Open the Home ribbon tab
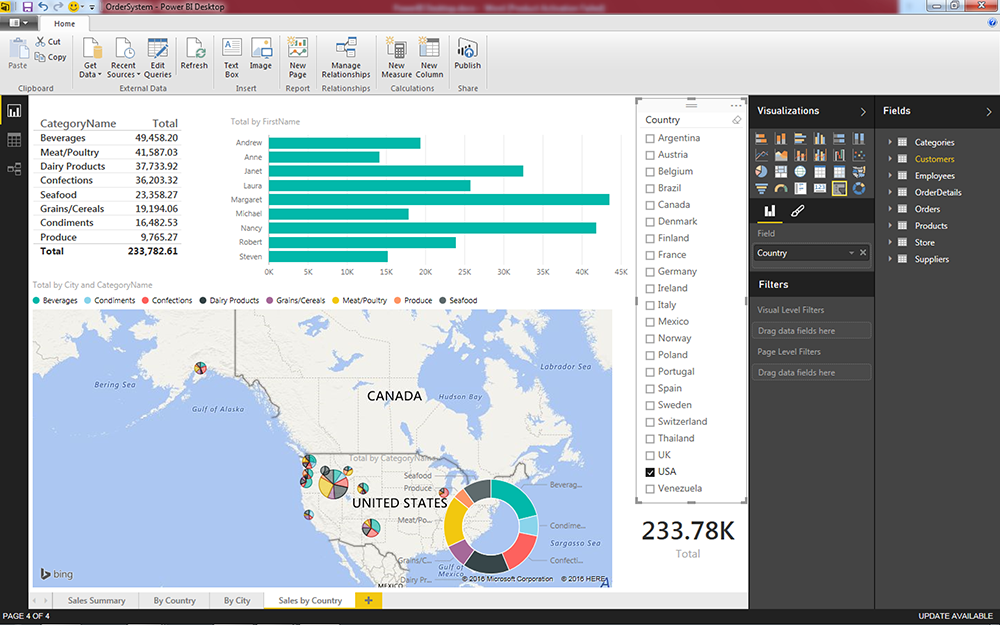Viewport: 1000px width, 625px height. click(x=64, y=24)
